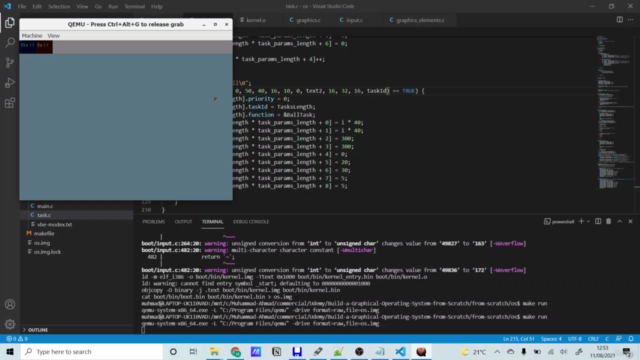The height and width of the screenshot is (360, 640).
Task: Show the DEBUG CONSOLE panel tab
Action: pyautogui.click(x=251, y=222)
